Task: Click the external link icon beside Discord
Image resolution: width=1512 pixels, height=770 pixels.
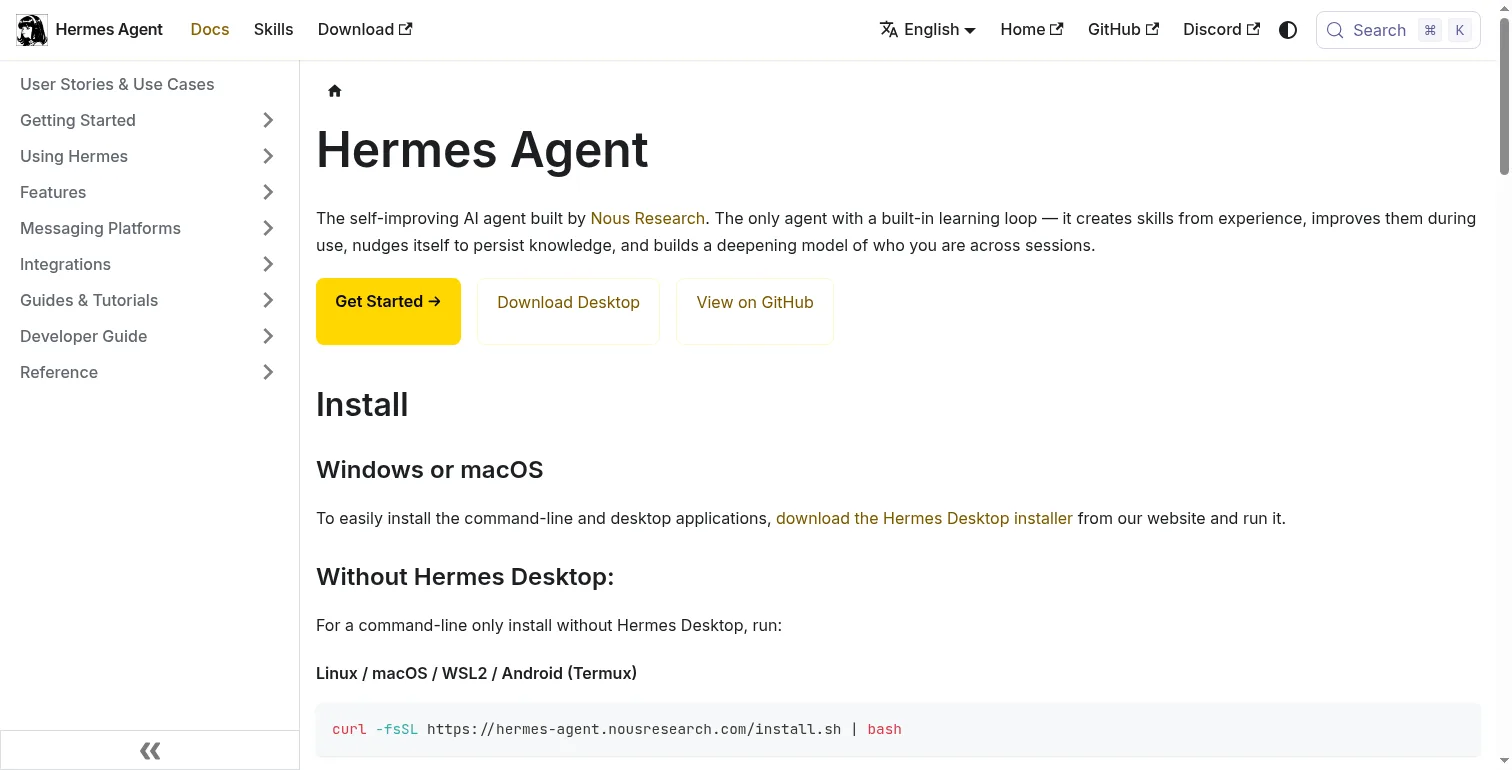Action: point(1253,29)
